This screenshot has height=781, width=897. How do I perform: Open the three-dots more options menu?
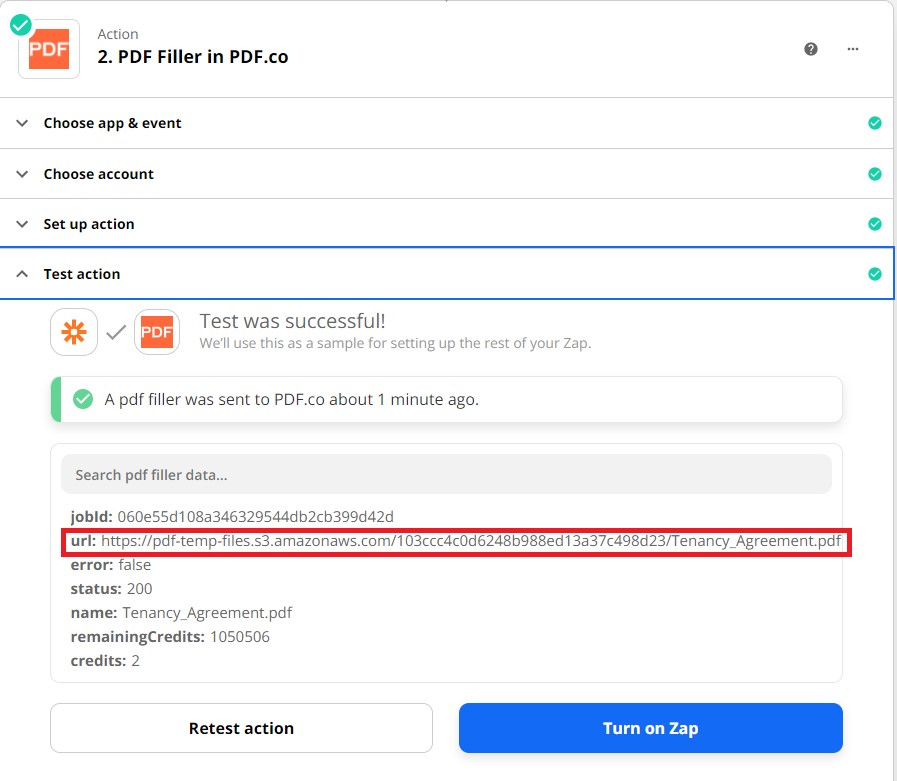pos(852,49)
